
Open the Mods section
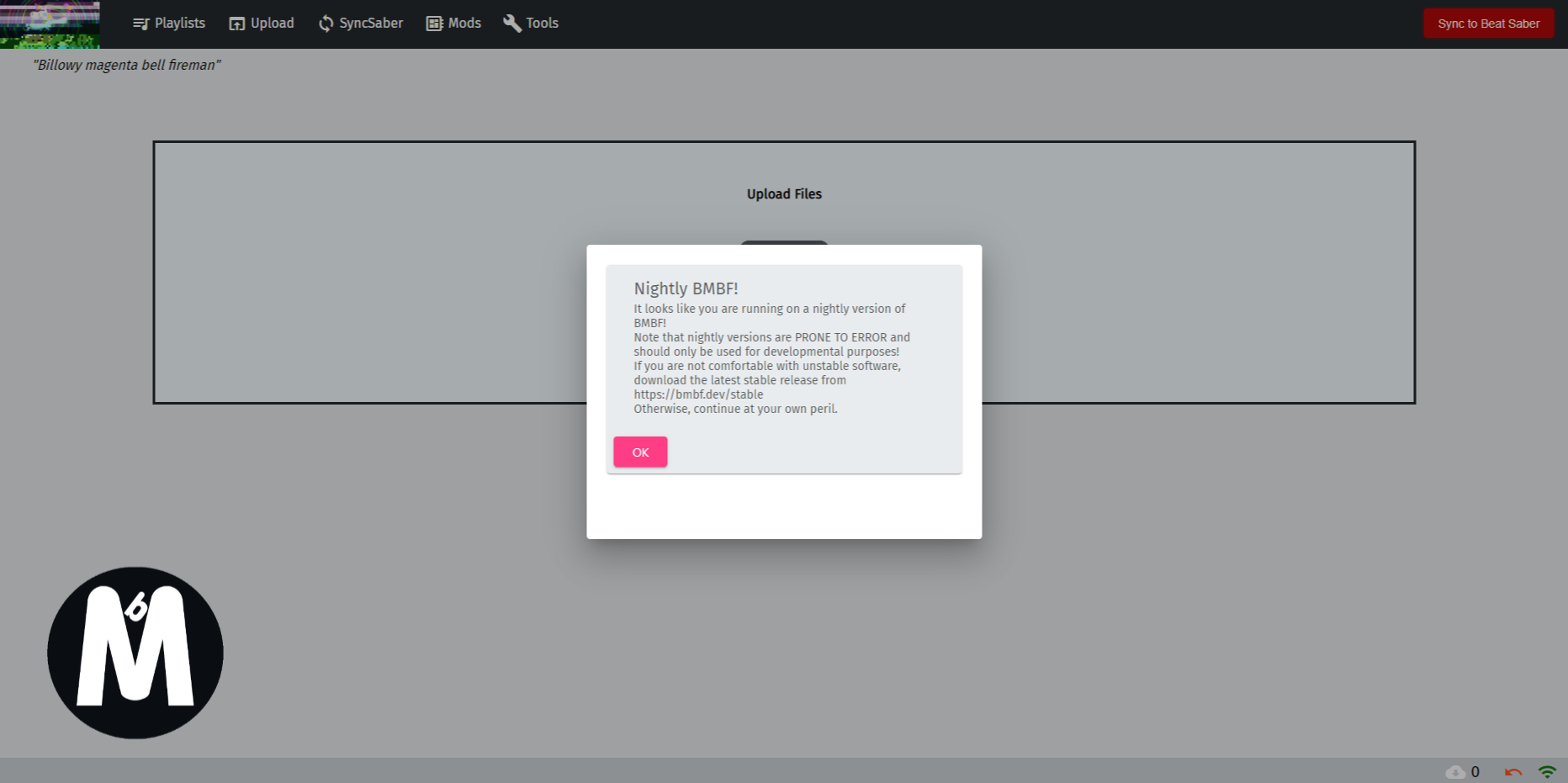click(453, 24)
